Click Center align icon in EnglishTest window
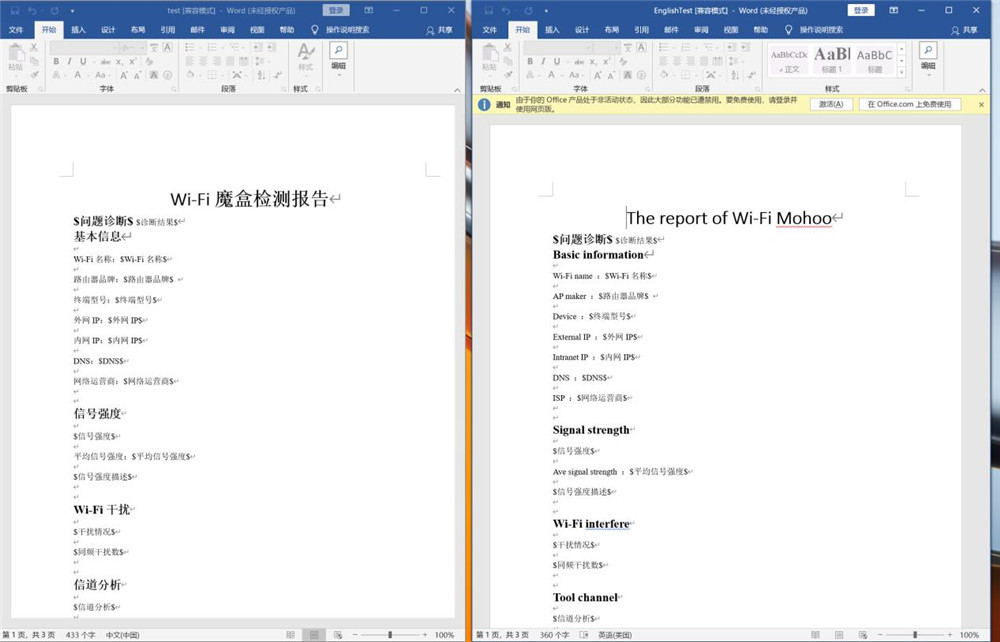Screen dimensions: 1000x642 point(677,61)
